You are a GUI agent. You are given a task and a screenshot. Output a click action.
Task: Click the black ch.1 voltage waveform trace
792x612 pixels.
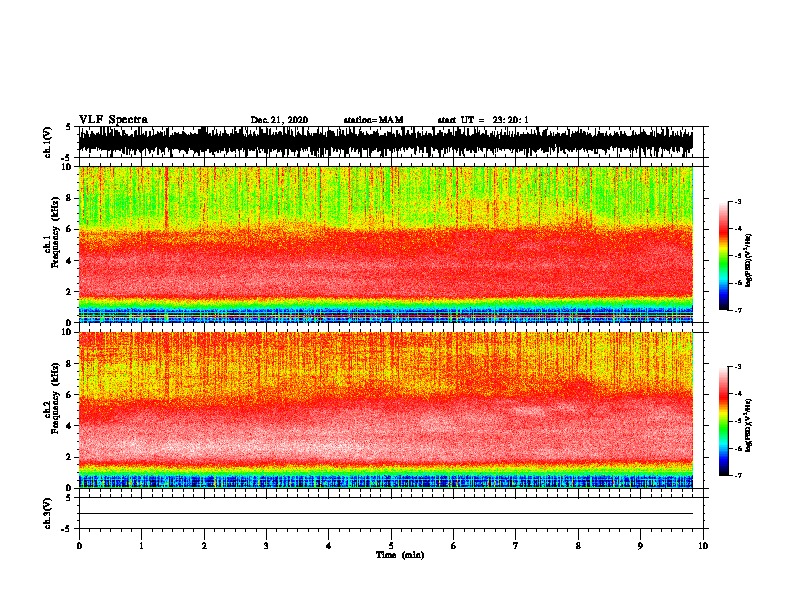point(385,142)
